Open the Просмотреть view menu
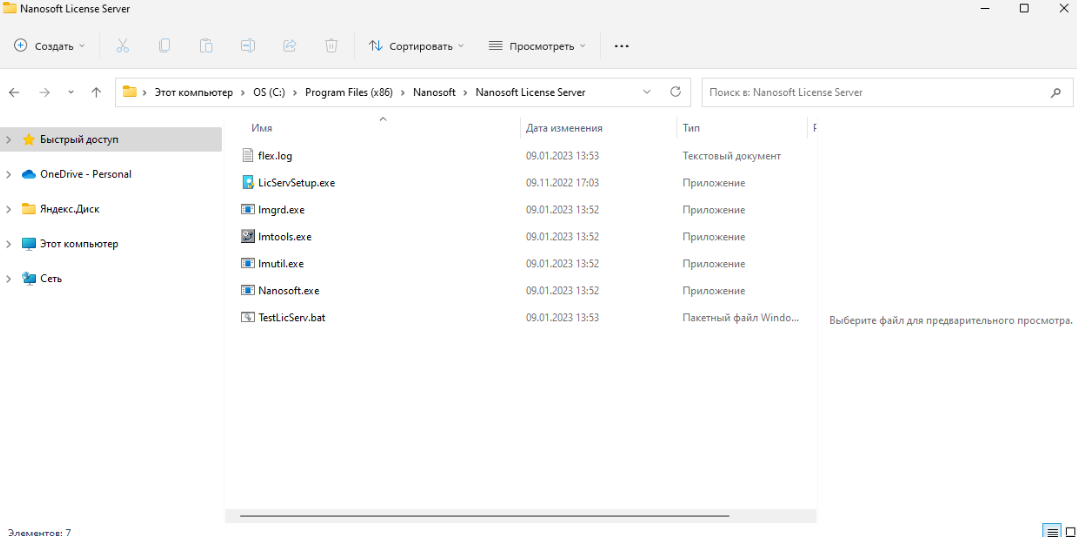1077x537 pixels. pyautogui.click(x=537, y=46)
